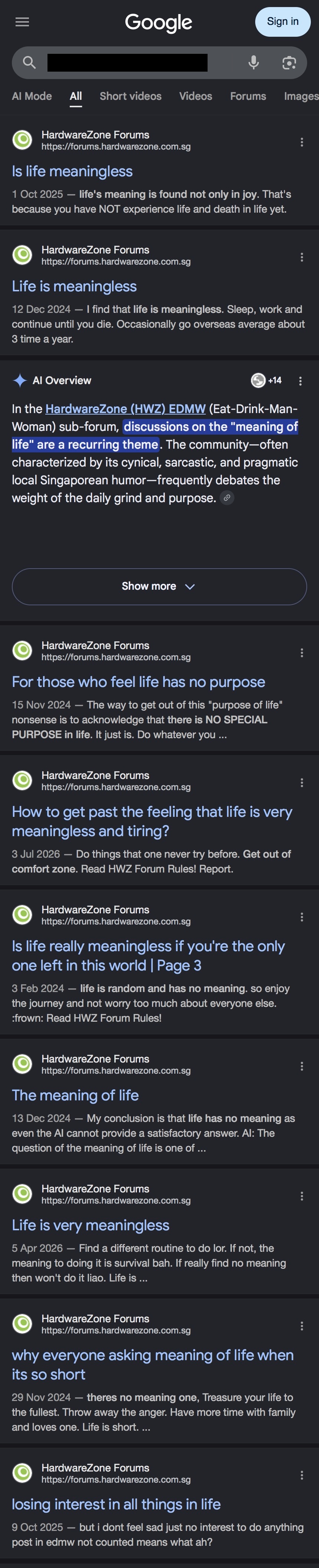Click the magnifier search icon
The height and width of the screenshot is (1568, 319).
[x=29, y=62]
